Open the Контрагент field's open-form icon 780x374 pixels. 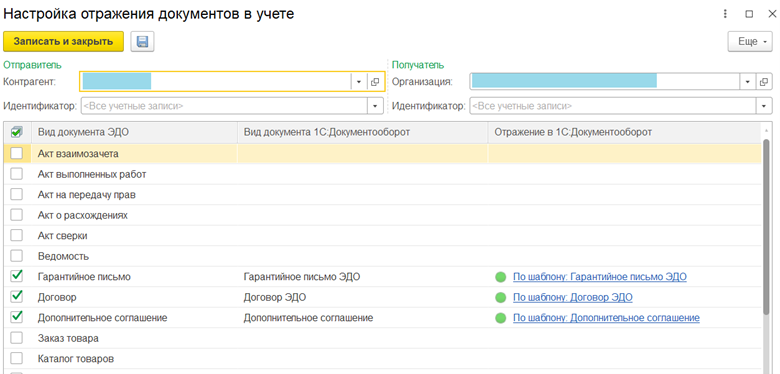pos(375,82)
